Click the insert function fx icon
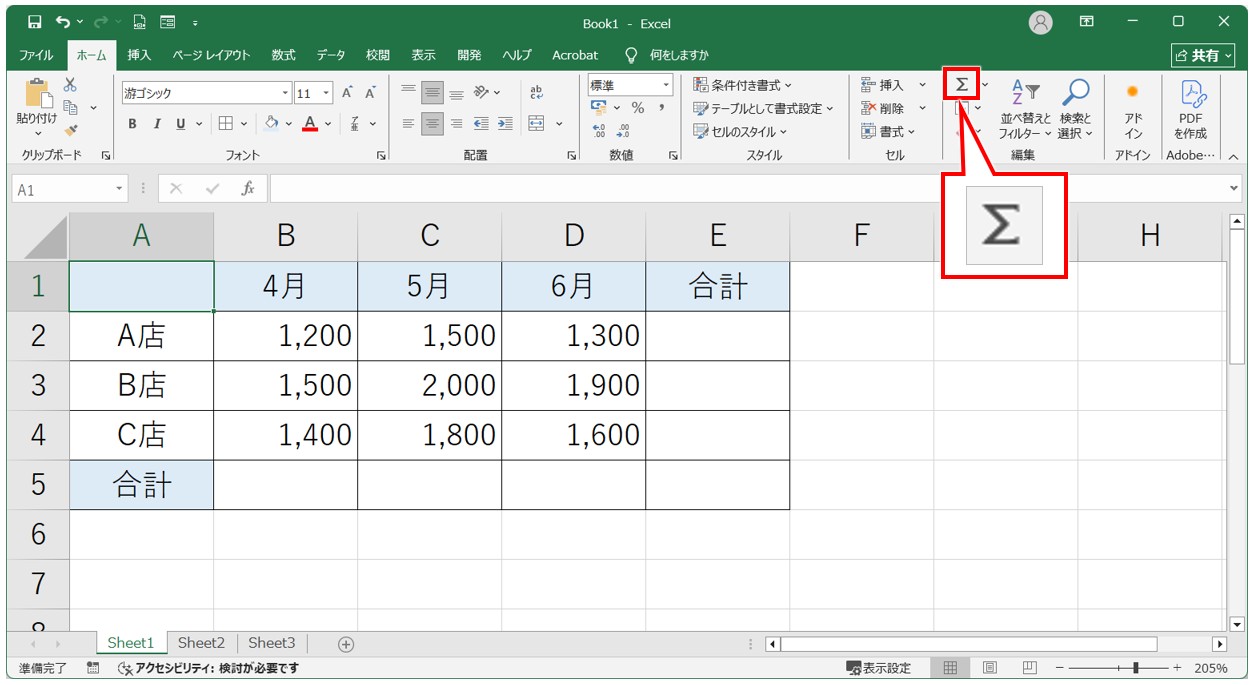 248,188
